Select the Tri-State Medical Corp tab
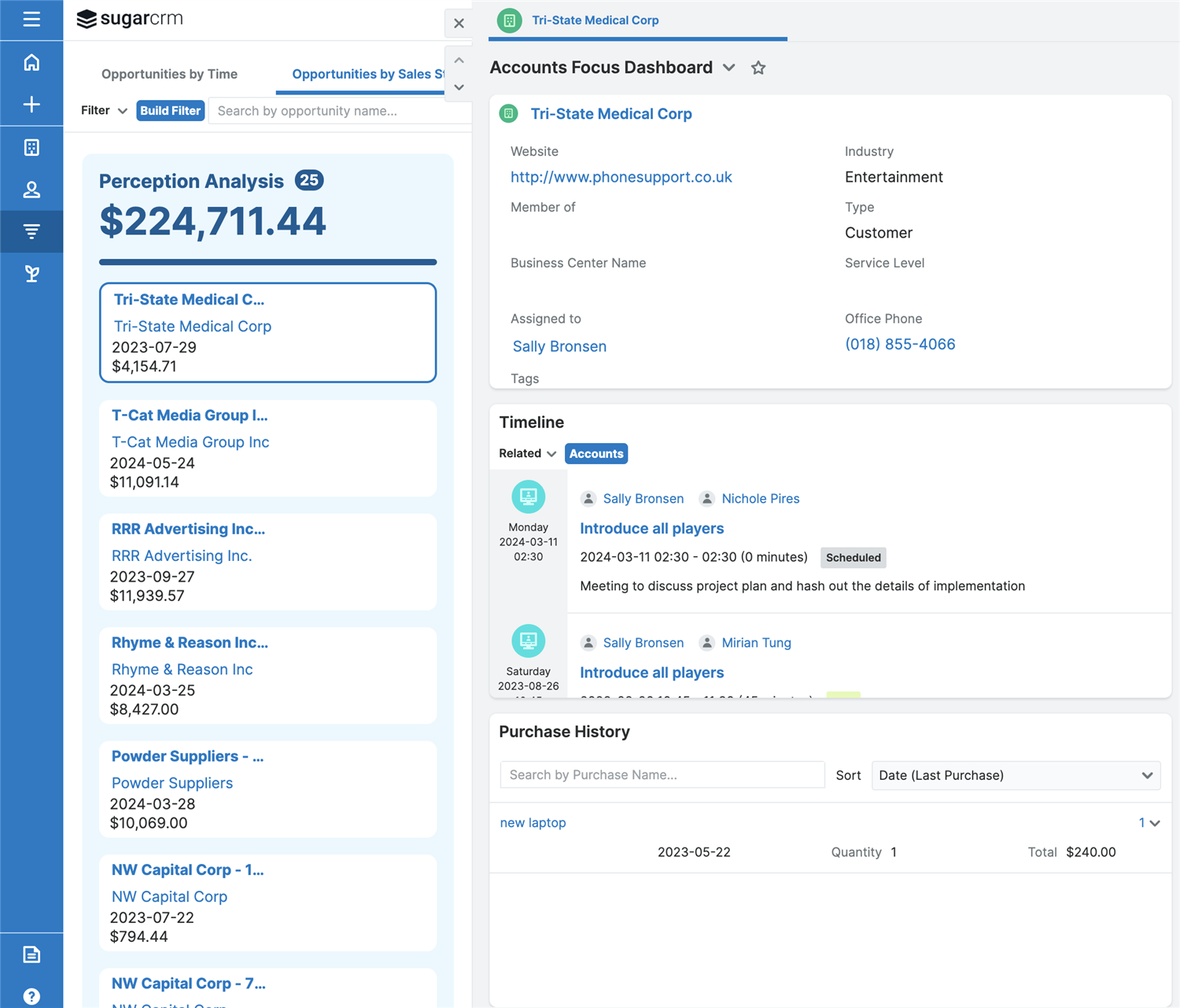Screen dimensions: 1180x1008 tap(595, 20)
